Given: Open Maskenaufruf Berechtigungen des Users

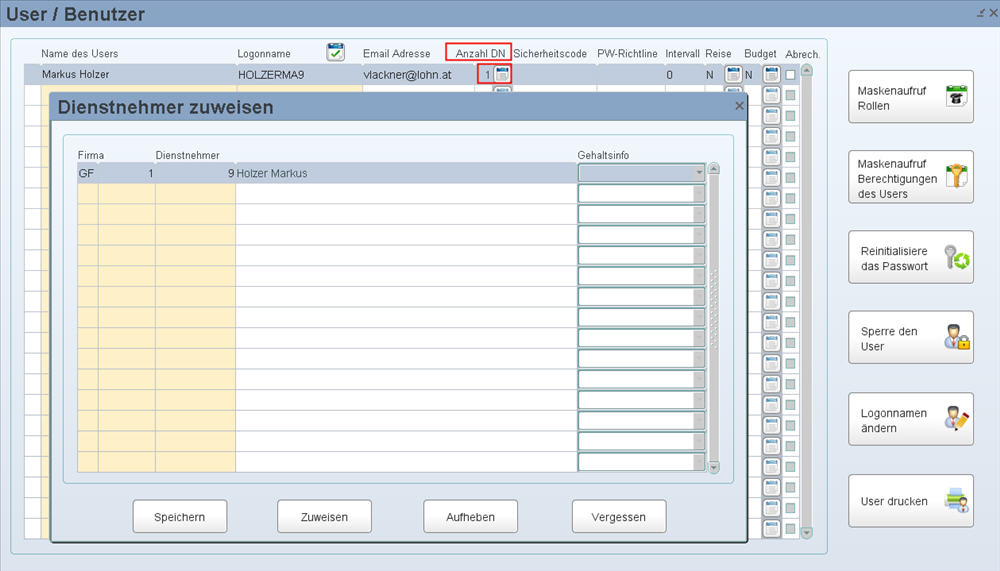Looking at the screenshot, I should [910, 177].
